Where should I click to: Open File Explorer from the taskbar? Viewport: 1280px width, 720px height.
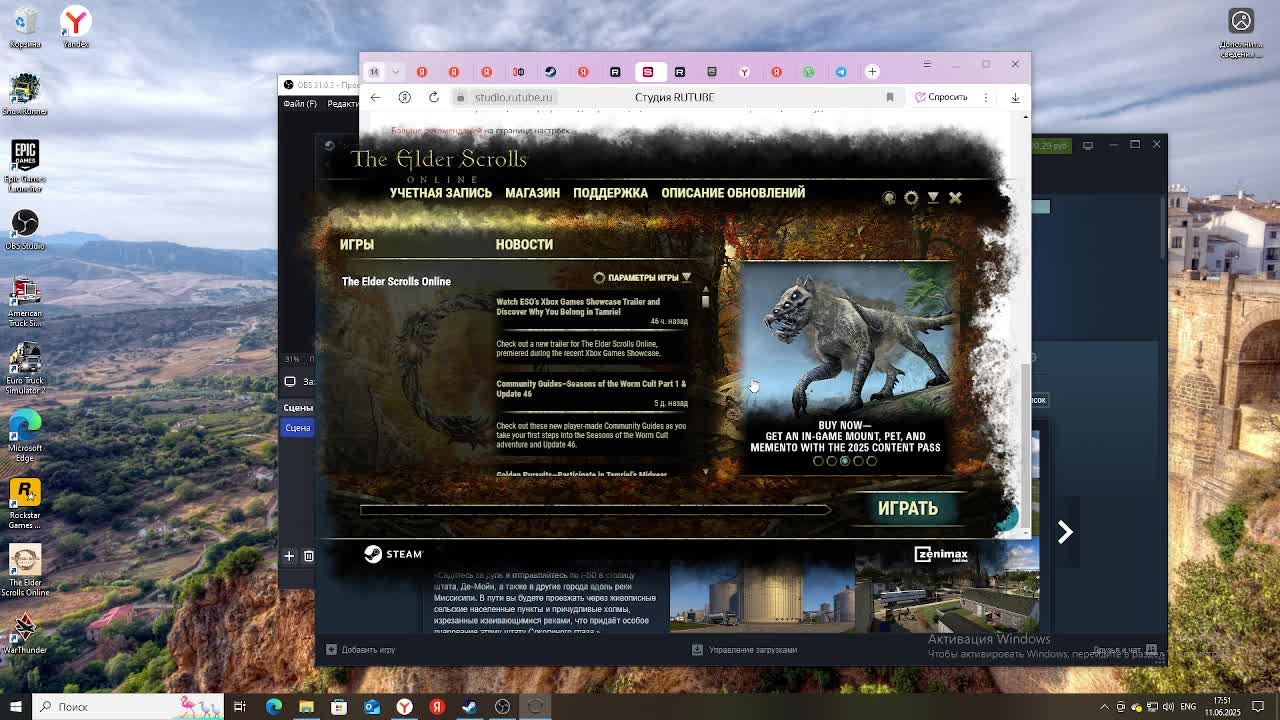[x=306, y=707]
